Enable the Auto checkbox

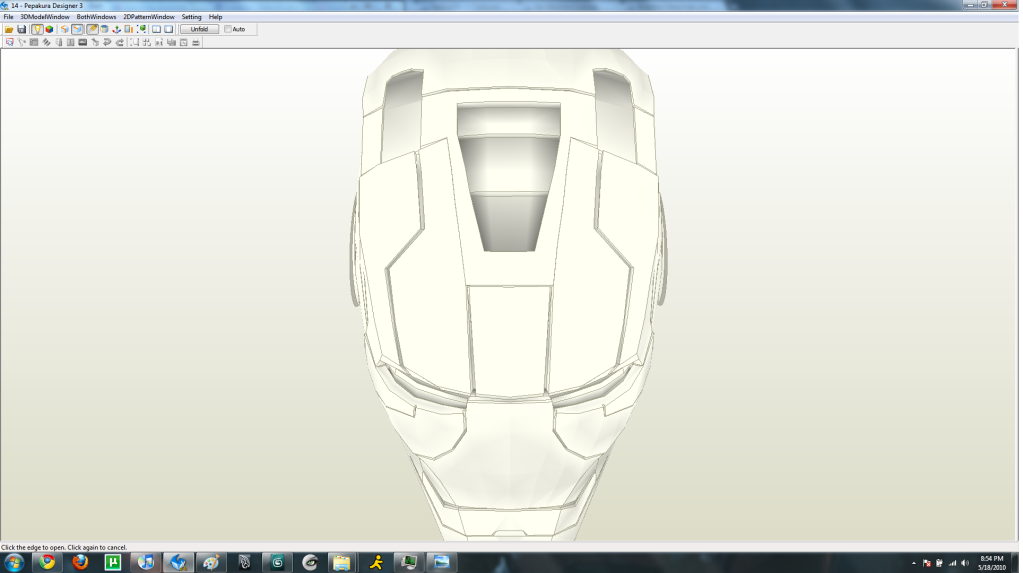(x=228, y=29)
